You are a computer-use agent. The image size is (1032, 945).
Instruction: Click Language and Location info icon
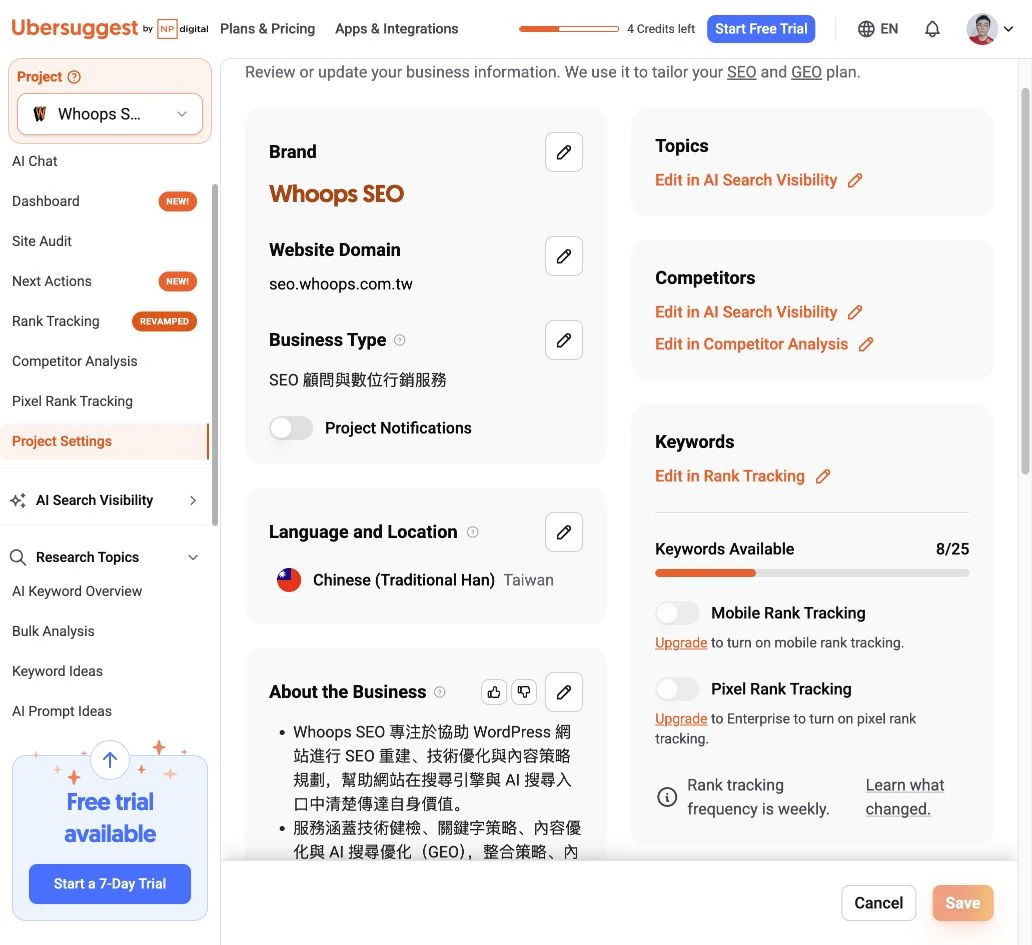(x=473, y=532)
